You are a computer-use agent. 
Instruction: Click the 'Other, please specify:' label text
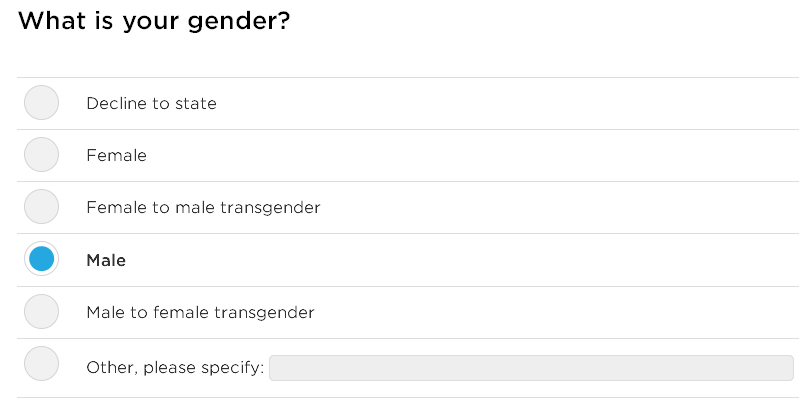[x=175, y=367]
